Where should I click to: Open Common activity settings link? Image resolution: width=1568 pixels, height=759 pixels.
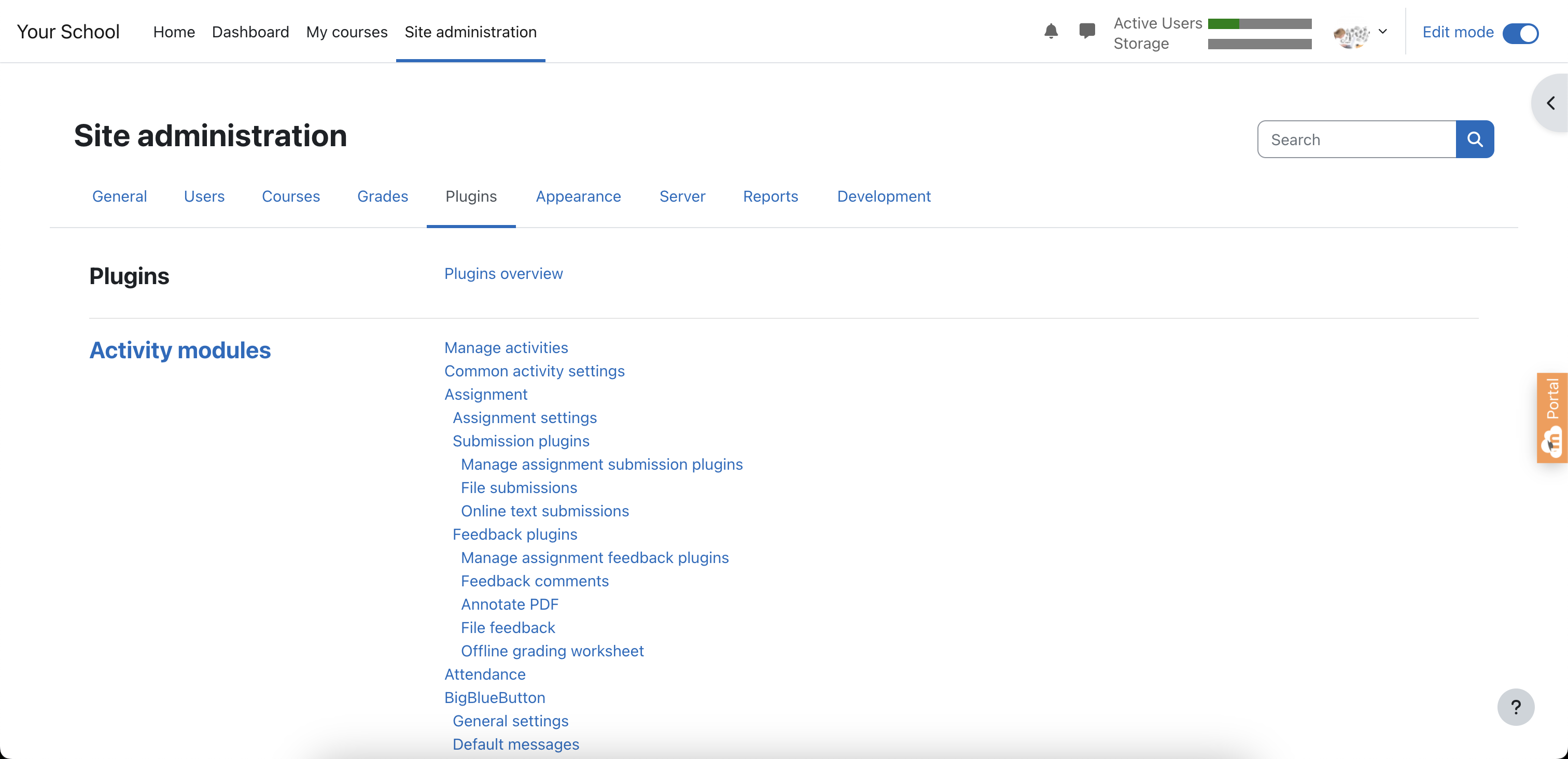(x=535, y=371)
